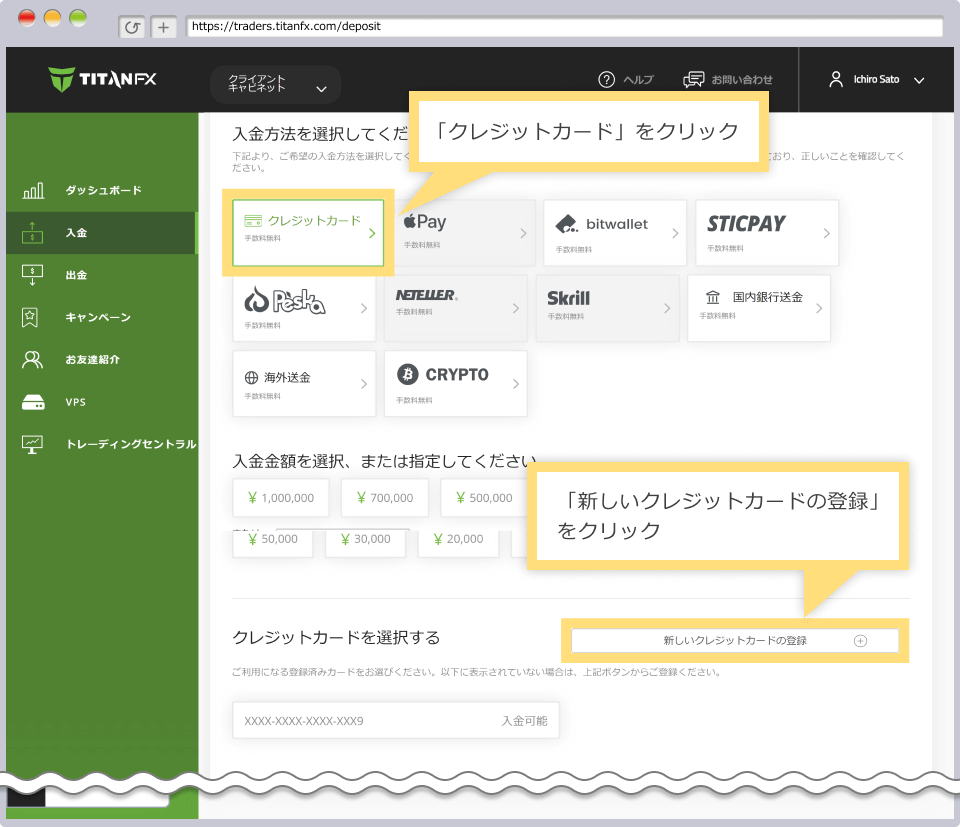
Task: Click the 新しいクレジットカードの登録 button
Action: pos(737,640)
